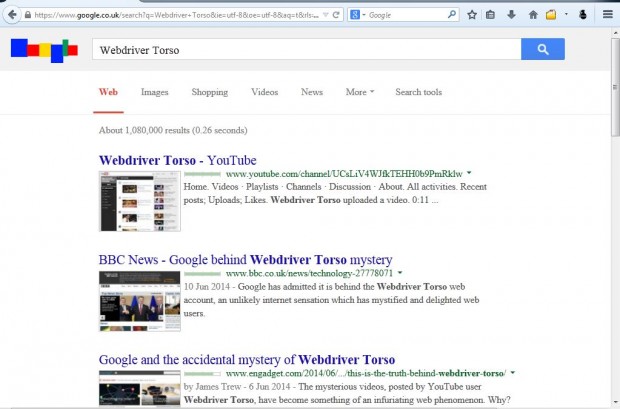The image size is (620, 409).
Task: Click the BBC News result thumbnail
Action: (x=139, y=300)
